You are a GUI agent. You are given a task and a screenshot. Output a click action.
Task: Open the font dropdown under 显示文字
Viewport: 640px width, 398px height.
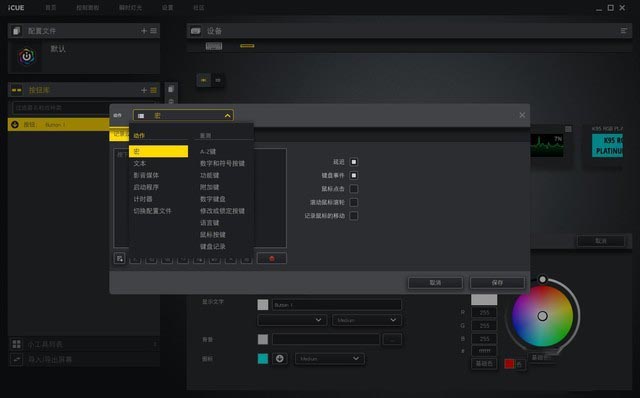[292, 320]
